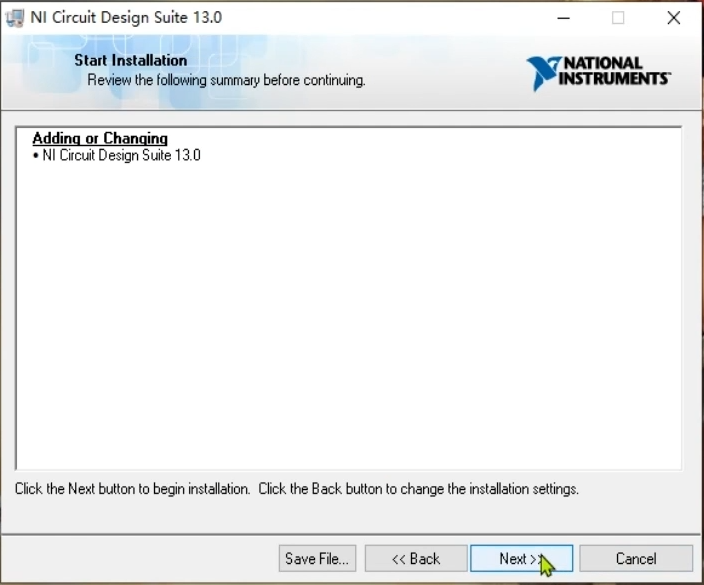Click 'Review the following summary before continuing.' text

226,80
